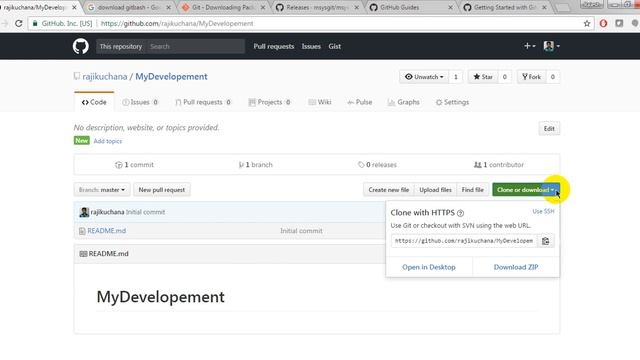Copy clone URL to clipboard
640x360 pixels.
click(x=545, y=241)
